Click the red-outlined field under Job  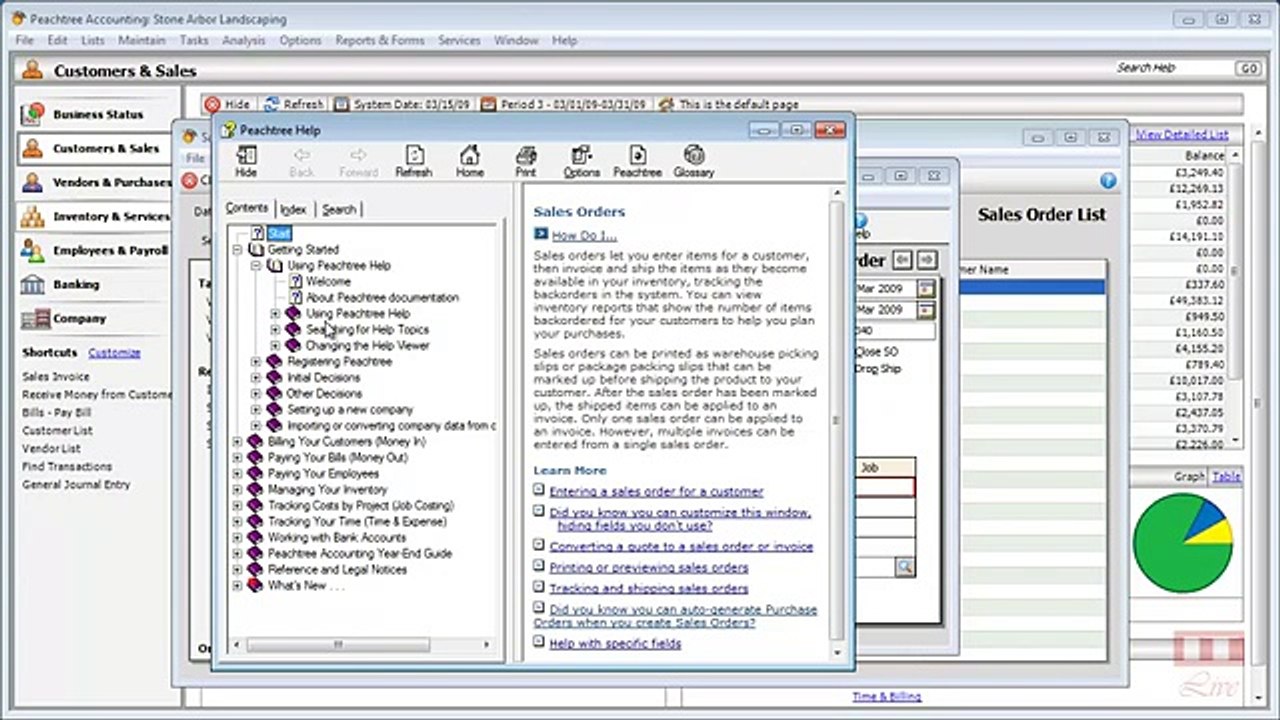pos(885,487)
